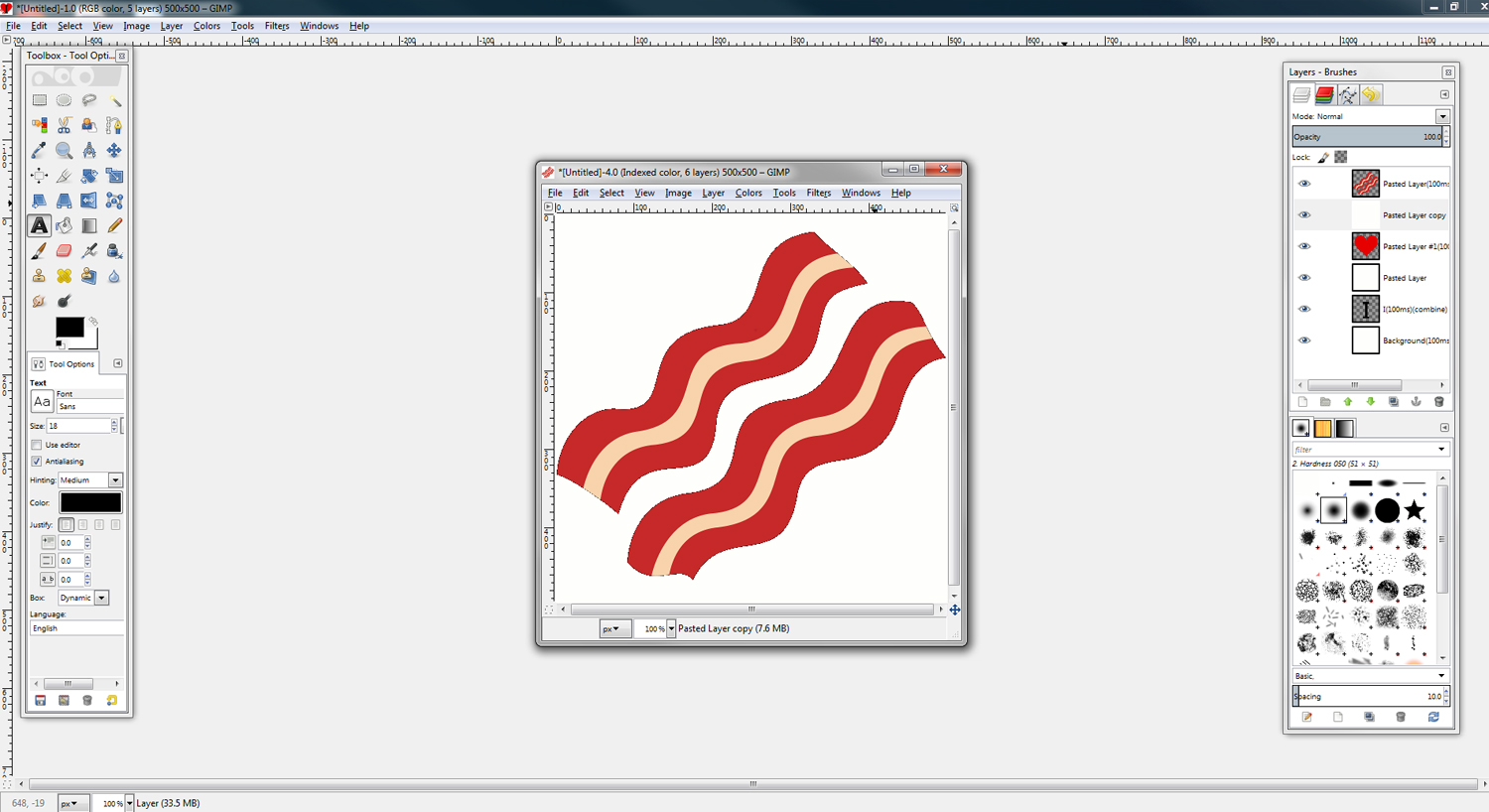Pick a color with the Color Picker tool
The image size is (1489, 812).
tap(39, 150)
